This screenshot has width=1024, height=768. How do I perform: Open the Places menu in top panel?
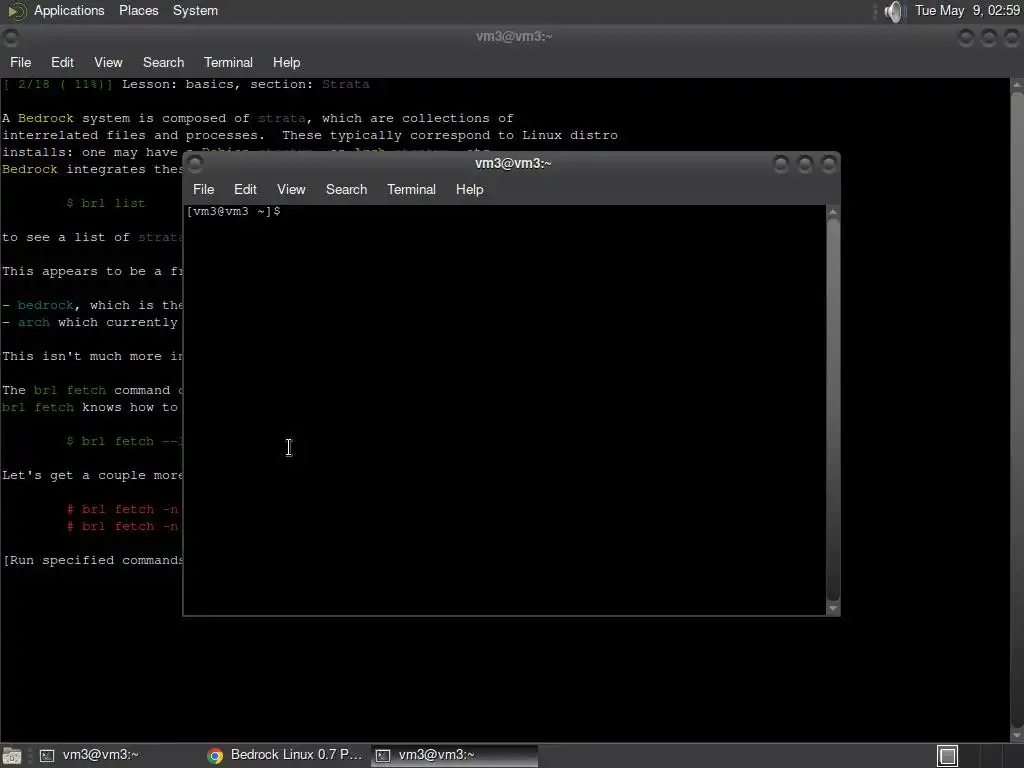138,10
